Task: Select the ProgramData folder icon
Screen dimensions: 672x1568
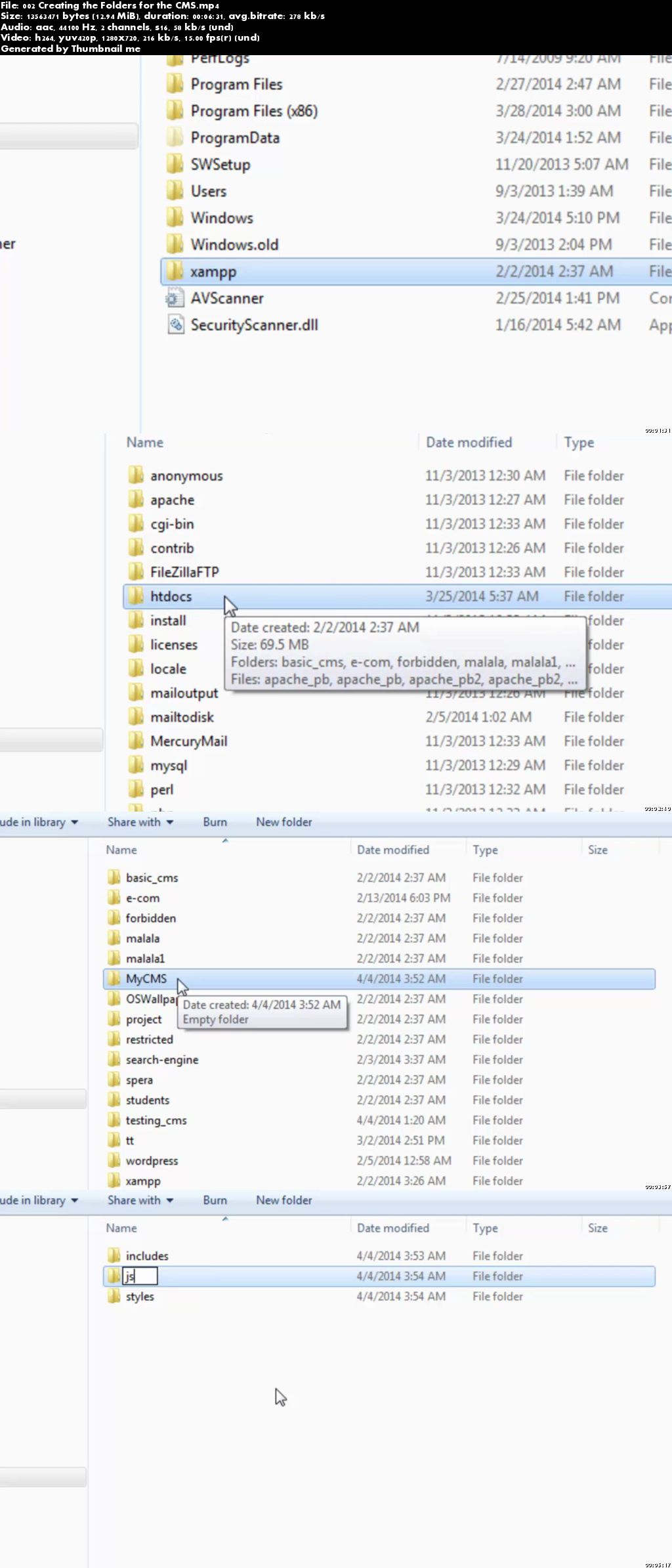Action: click(175, 138)
